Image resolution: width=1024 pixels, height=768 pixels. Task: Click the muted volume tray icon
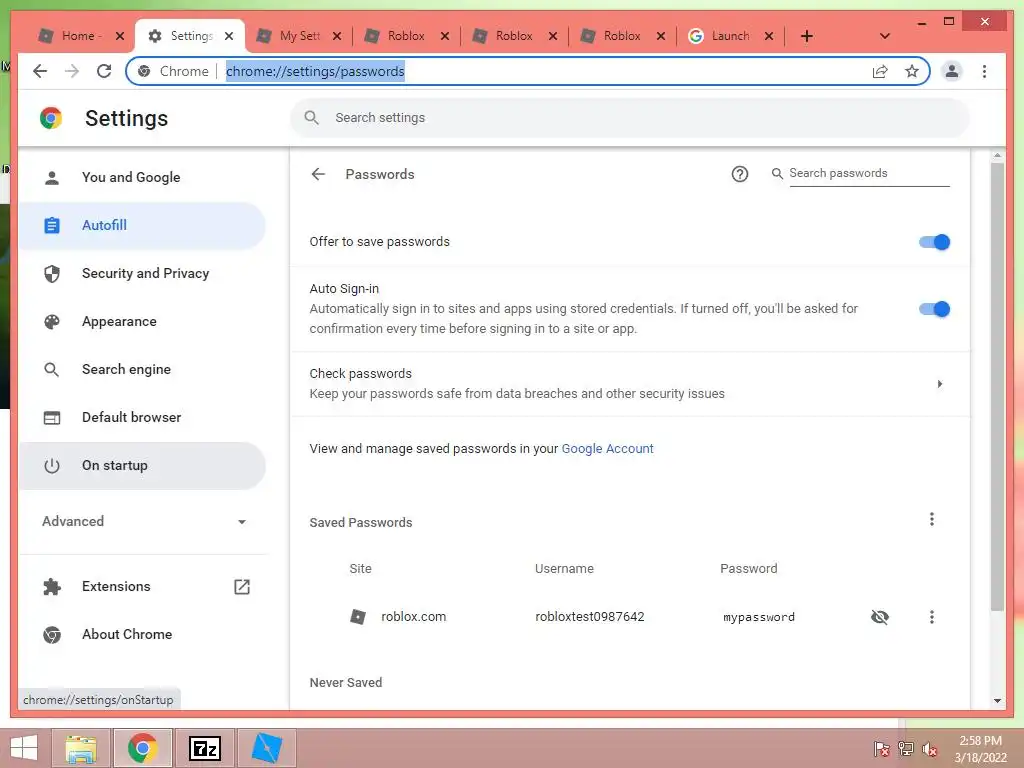click(x=929, y=749)
